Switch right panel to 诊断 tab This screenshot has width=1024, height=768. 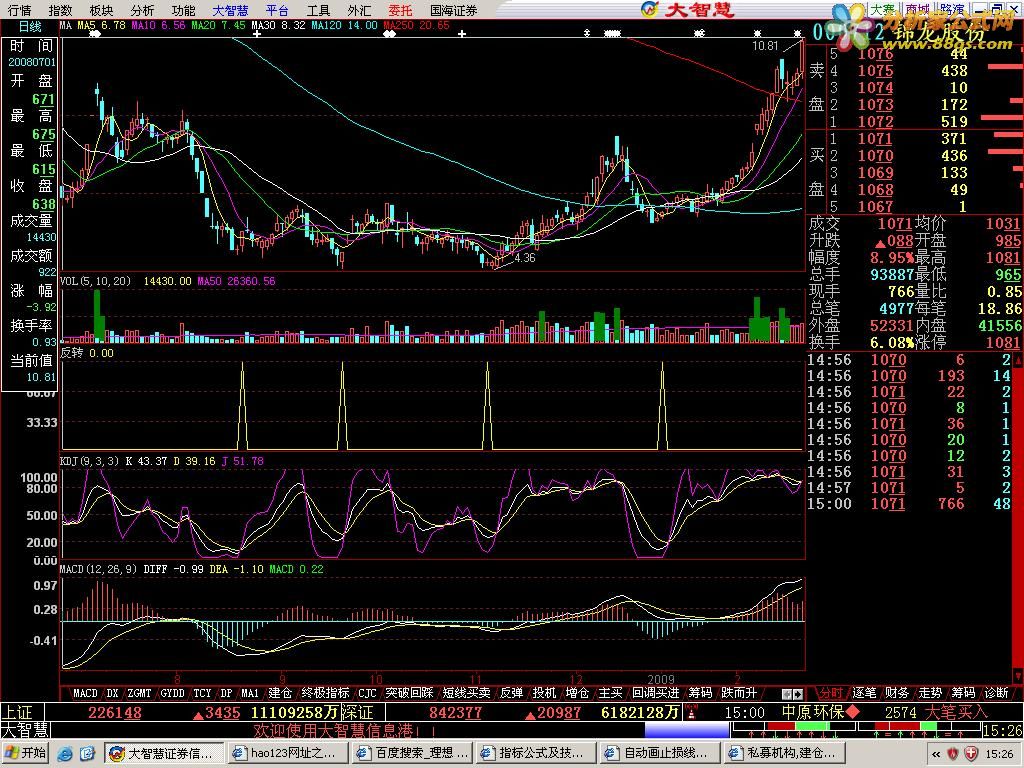pyautogui.click(x=997, y=693)
